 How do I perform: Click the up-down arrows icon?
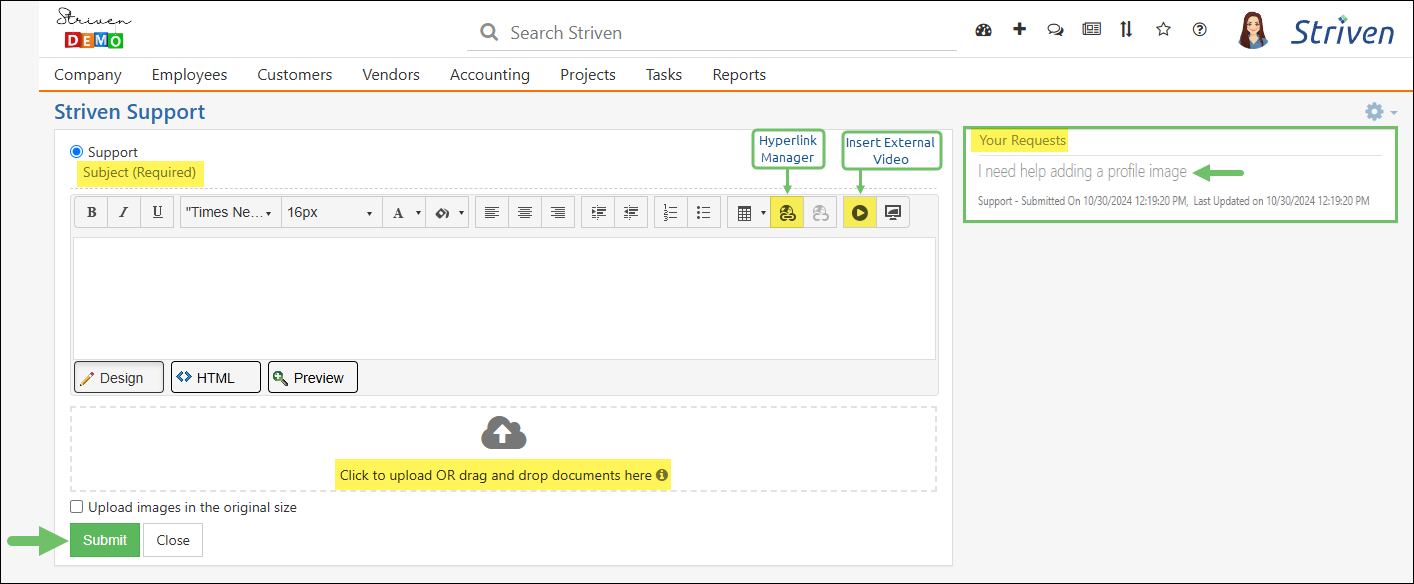[x=1127, y=30]
